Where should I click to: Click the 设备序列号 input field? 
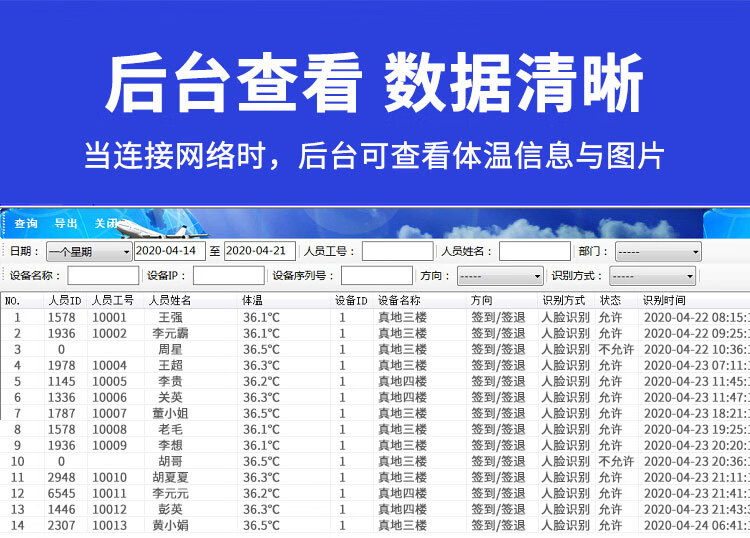(376, 275)
